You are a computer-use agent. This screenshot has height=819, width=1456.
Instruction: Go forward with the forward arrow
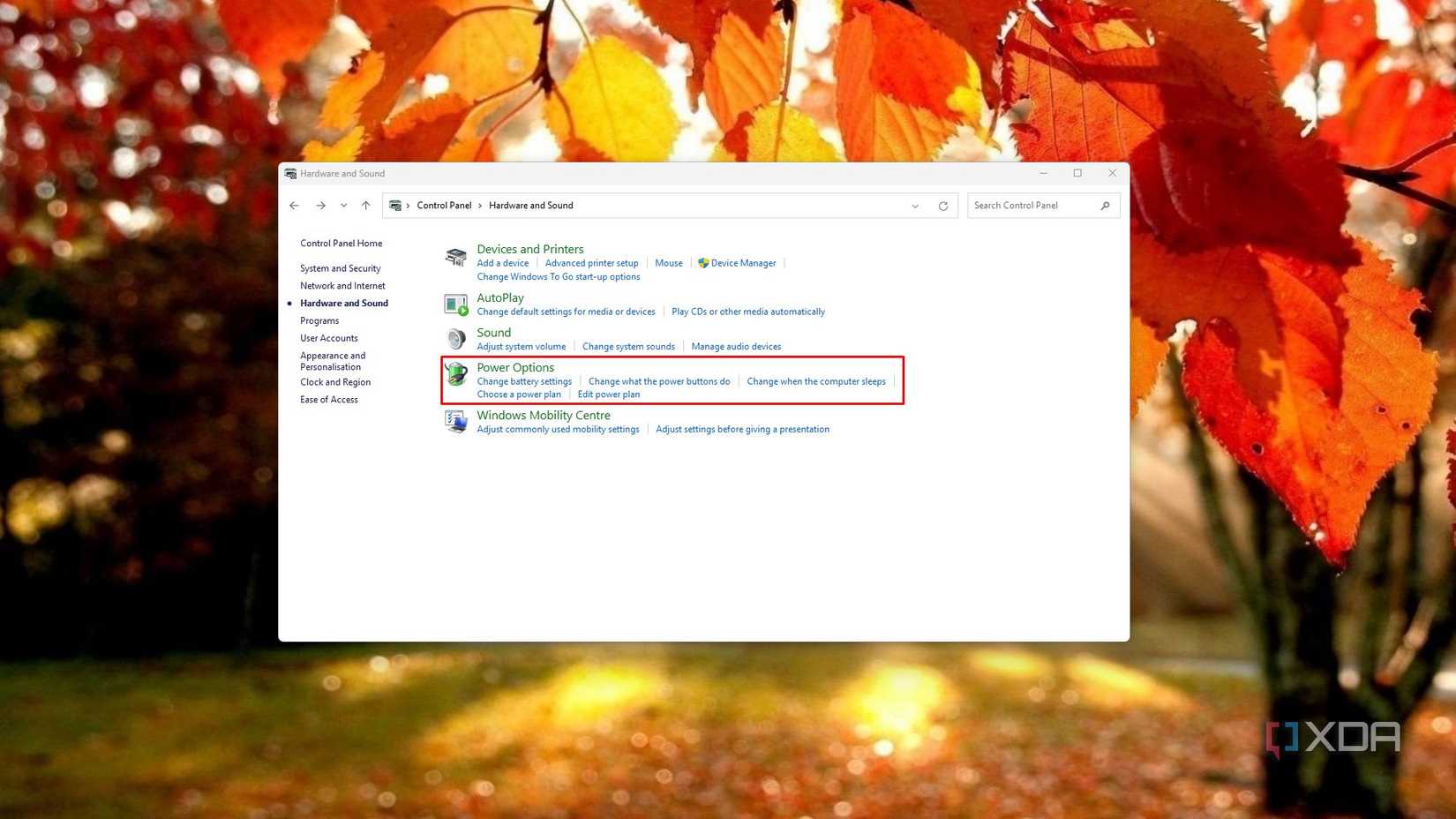(320, 206)
